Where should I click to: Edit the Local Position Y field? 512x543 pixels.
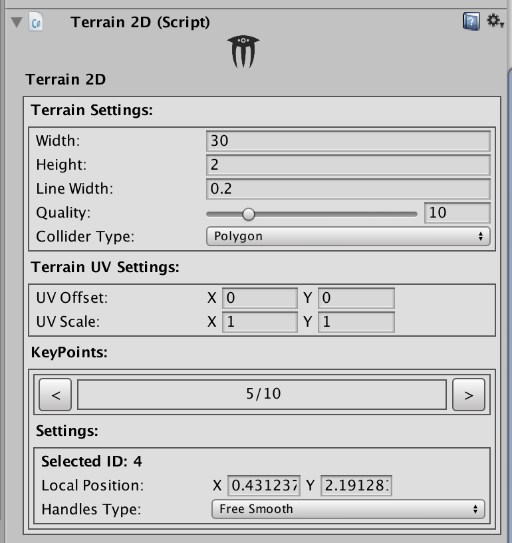356,486
